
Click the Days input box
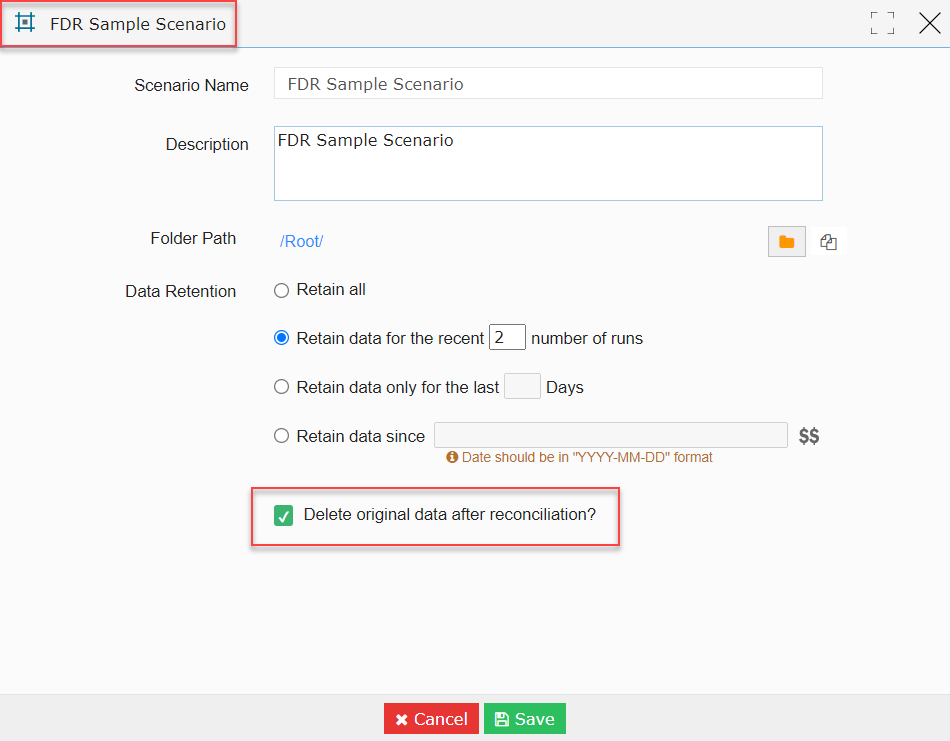(522, 386)
